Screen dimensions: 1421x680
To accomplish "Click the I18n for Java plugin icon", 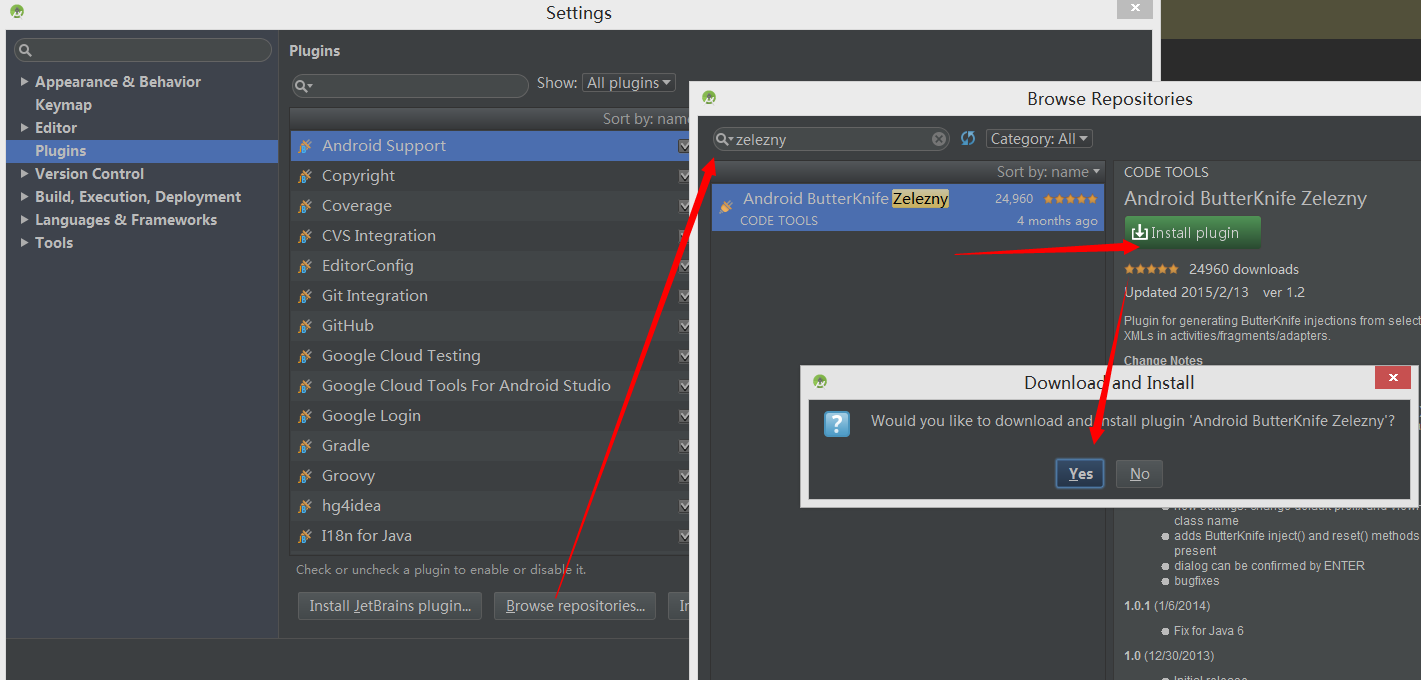I will point(305,536).
